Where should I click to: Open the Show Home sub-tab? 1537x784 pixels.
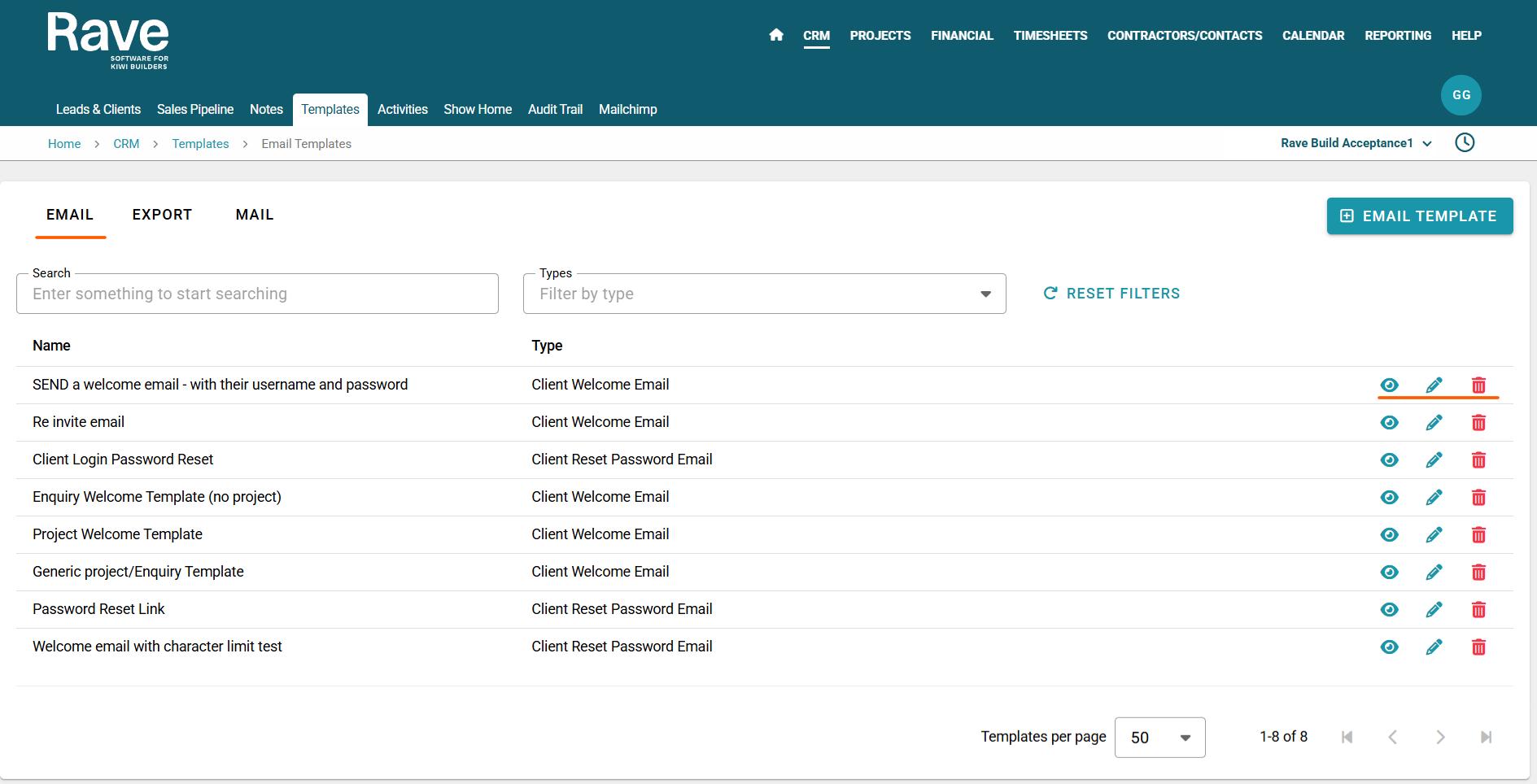[x=478, y=110]
